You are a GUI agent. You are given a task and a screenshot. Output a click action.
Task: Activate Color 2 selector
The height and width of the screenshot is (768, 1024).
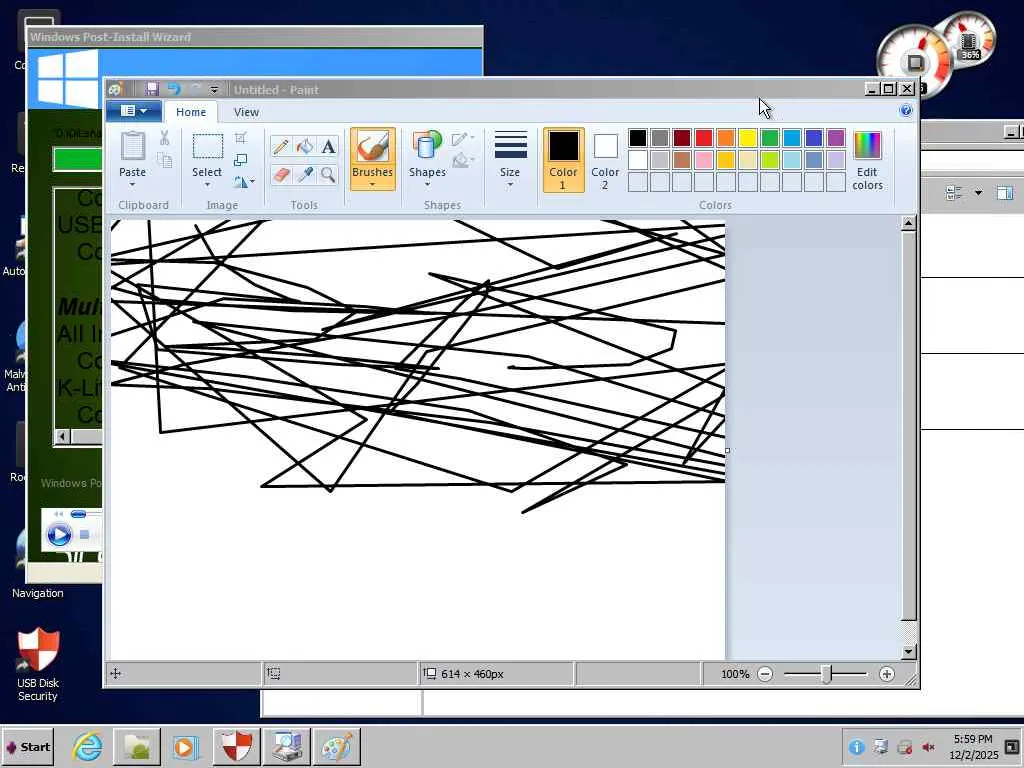(605, 161)
